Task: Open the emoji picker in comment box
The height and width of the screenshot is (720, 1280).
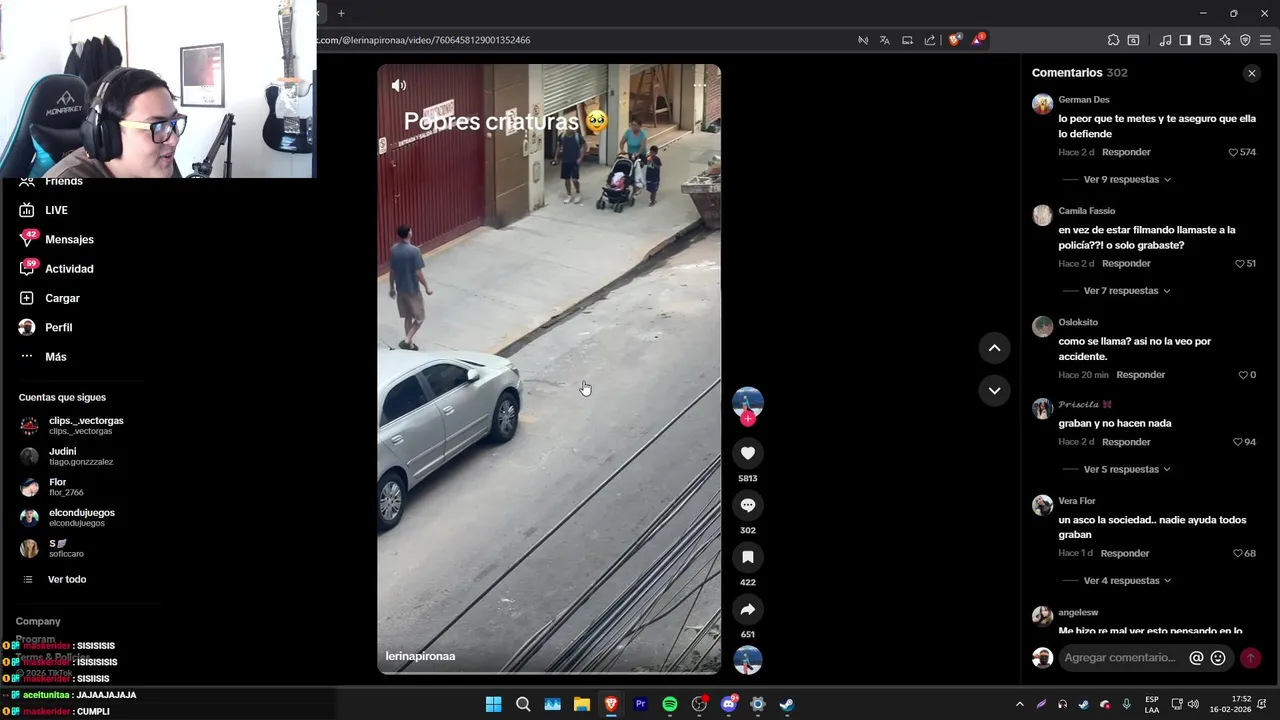Action: pyautogui.click(x=1218, y=658)
